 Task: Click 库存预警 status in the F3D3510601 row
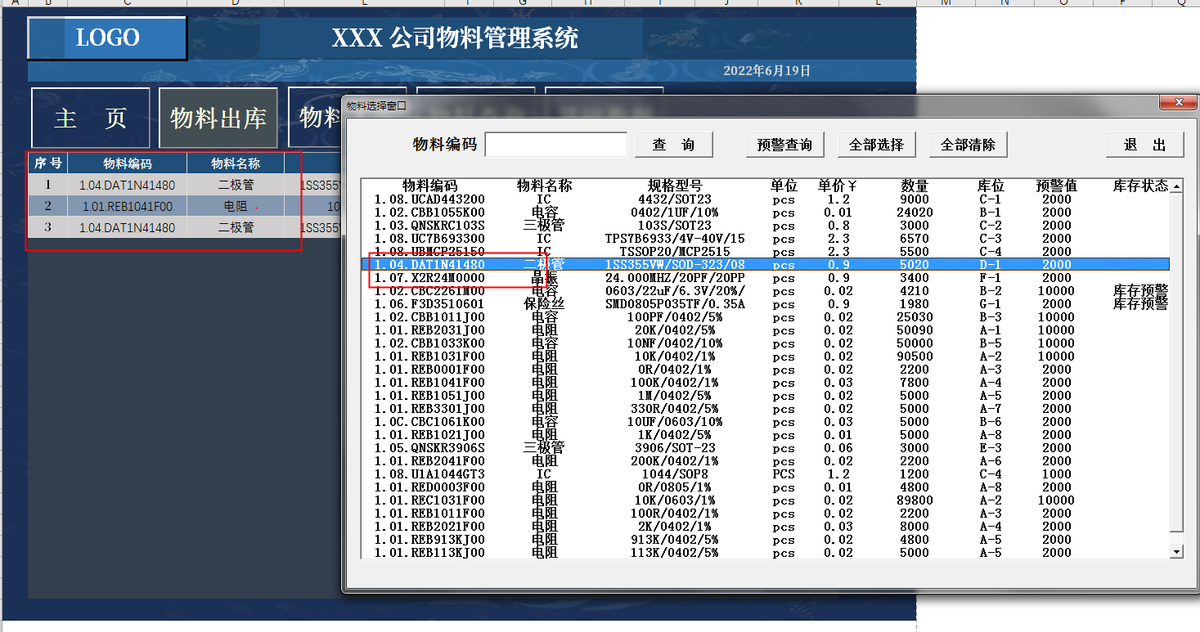coord(1140,303)
